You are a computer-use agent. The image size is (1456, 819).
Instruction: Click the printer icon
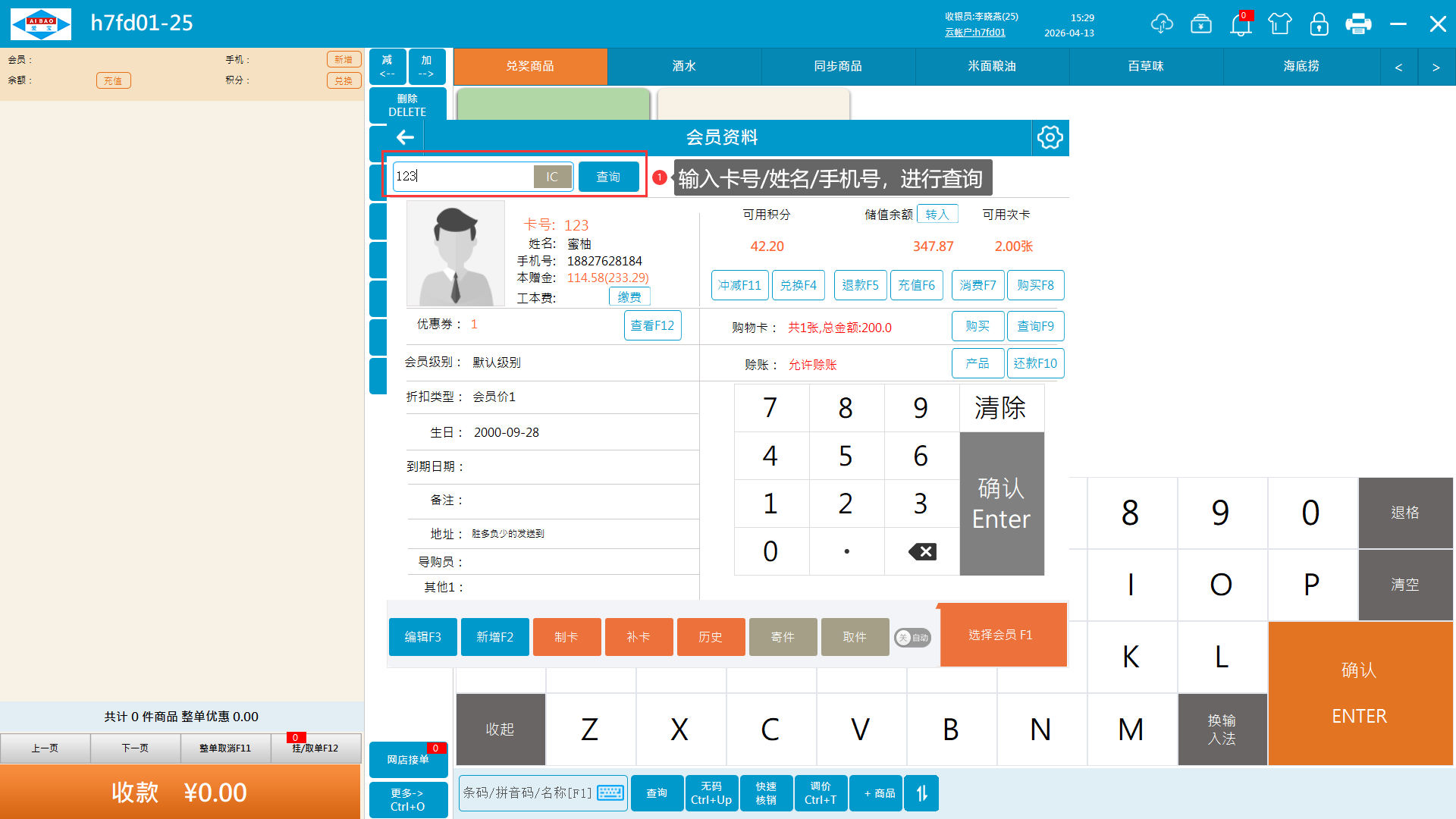[1358, 24]
